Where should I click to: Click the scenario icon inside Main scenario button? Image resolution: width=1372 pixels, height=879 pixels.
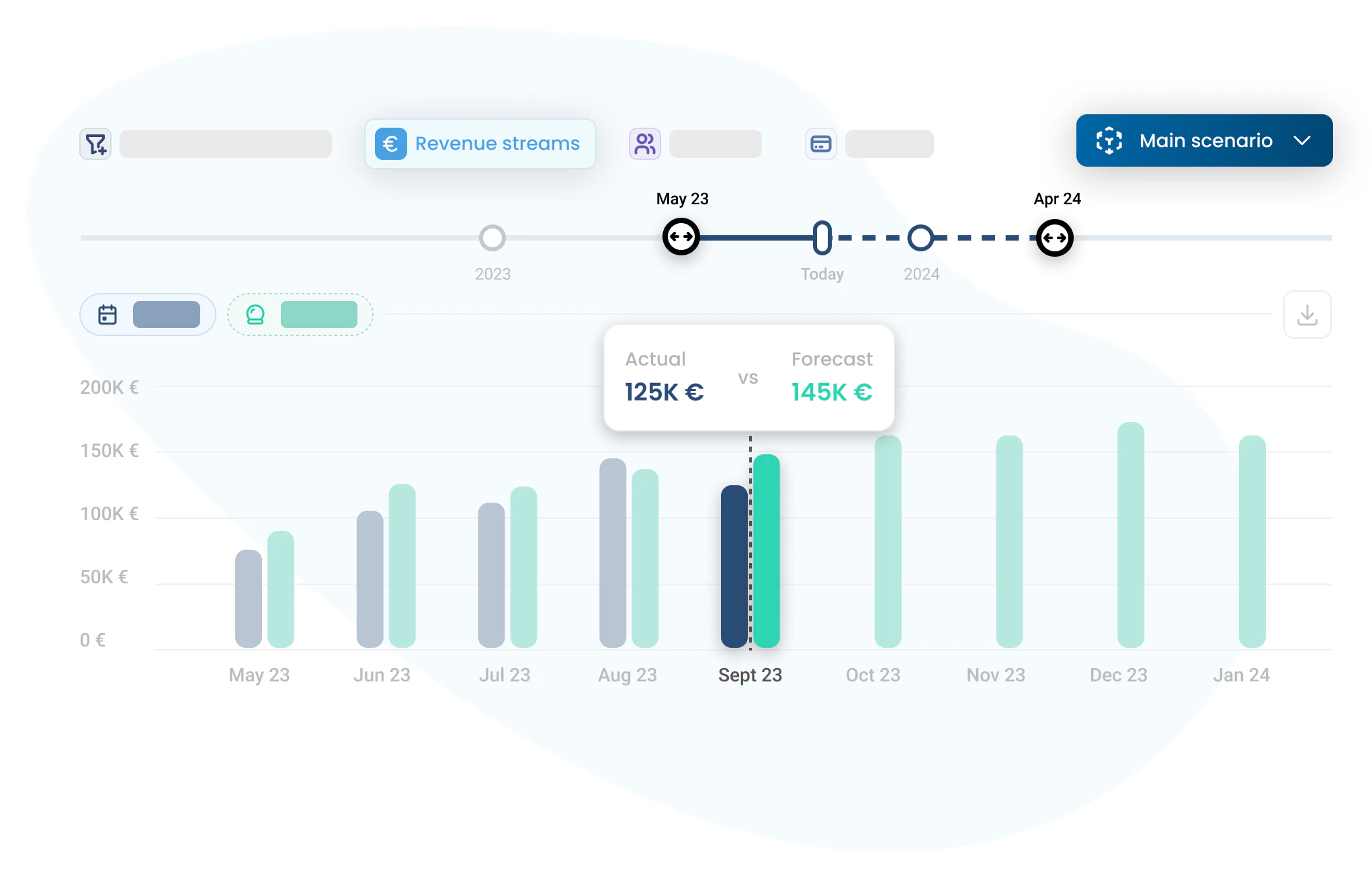[x=1109, y=140]
